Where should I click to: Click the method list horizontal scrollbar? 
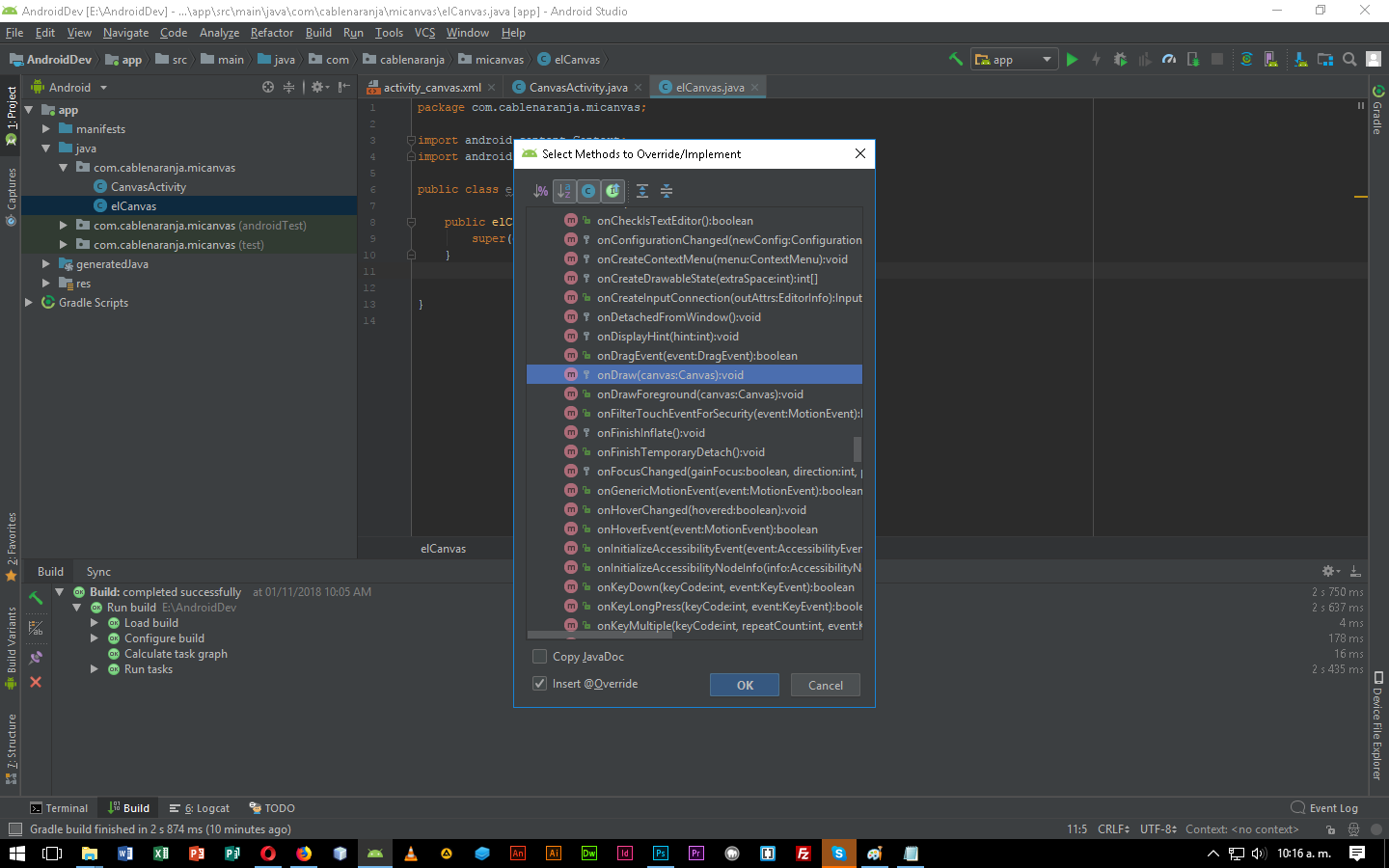[600, 635]
